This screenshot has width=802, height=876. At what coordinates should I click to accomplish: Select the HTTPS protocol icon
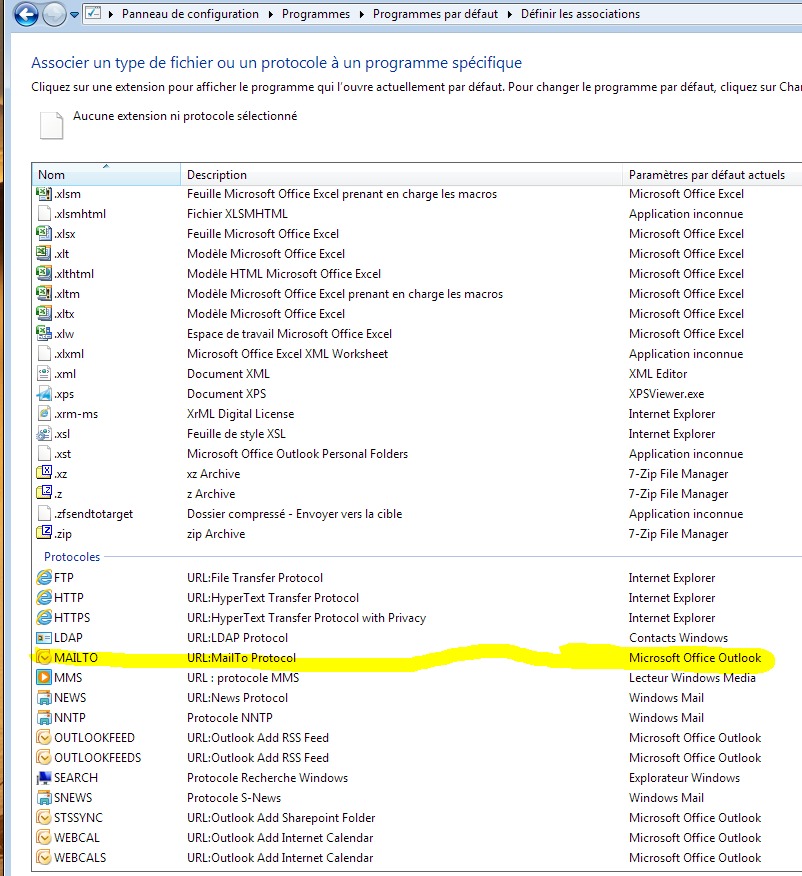(x=44, y=617)
